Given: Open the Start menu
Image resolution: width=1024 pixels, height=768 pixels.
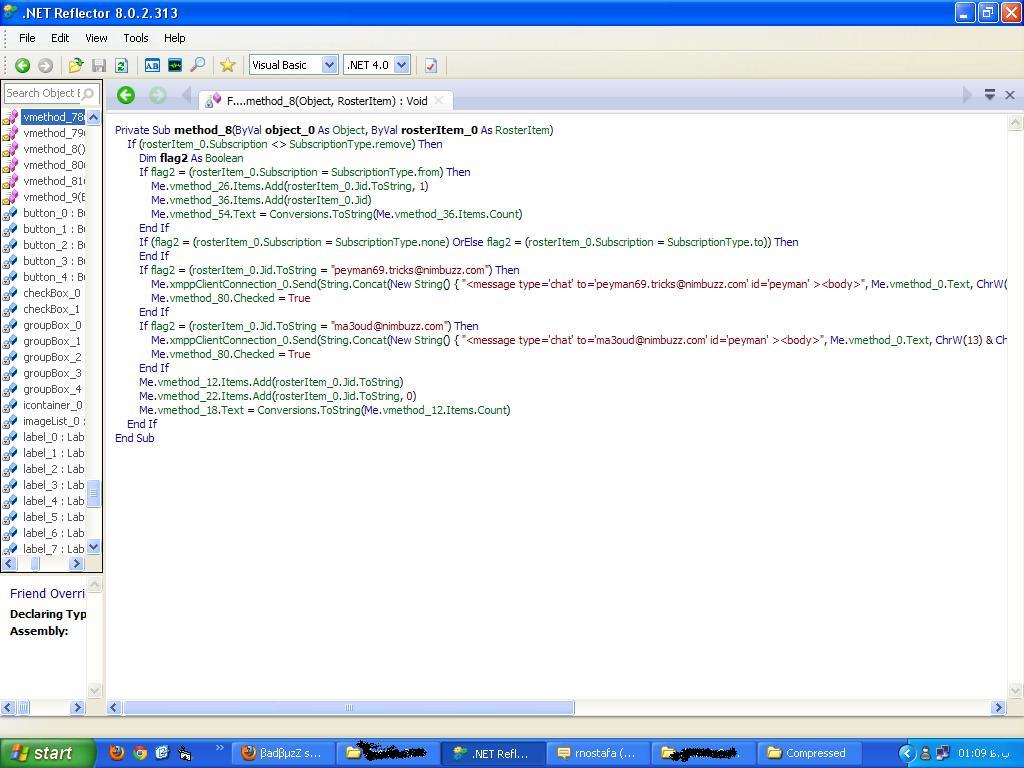Looking at the screenshot, I should 47,753.
